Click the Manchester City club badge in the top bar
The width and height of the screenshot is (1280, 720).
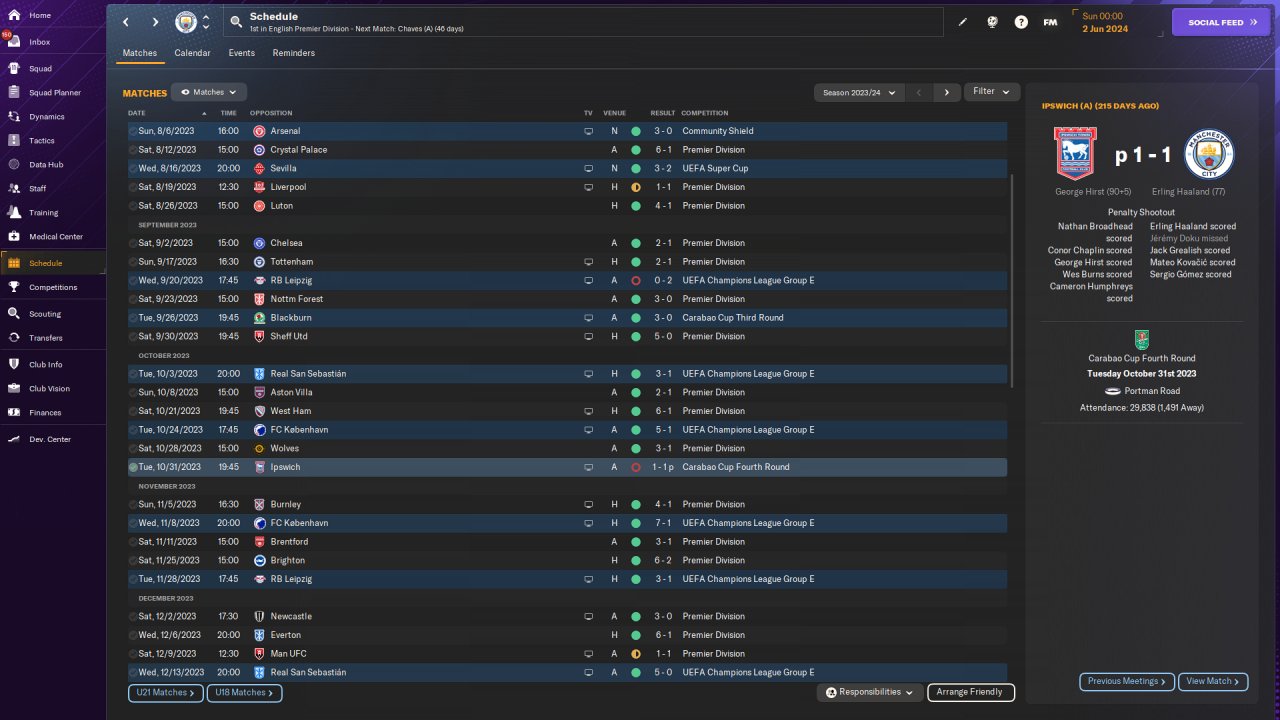(186, 22)
